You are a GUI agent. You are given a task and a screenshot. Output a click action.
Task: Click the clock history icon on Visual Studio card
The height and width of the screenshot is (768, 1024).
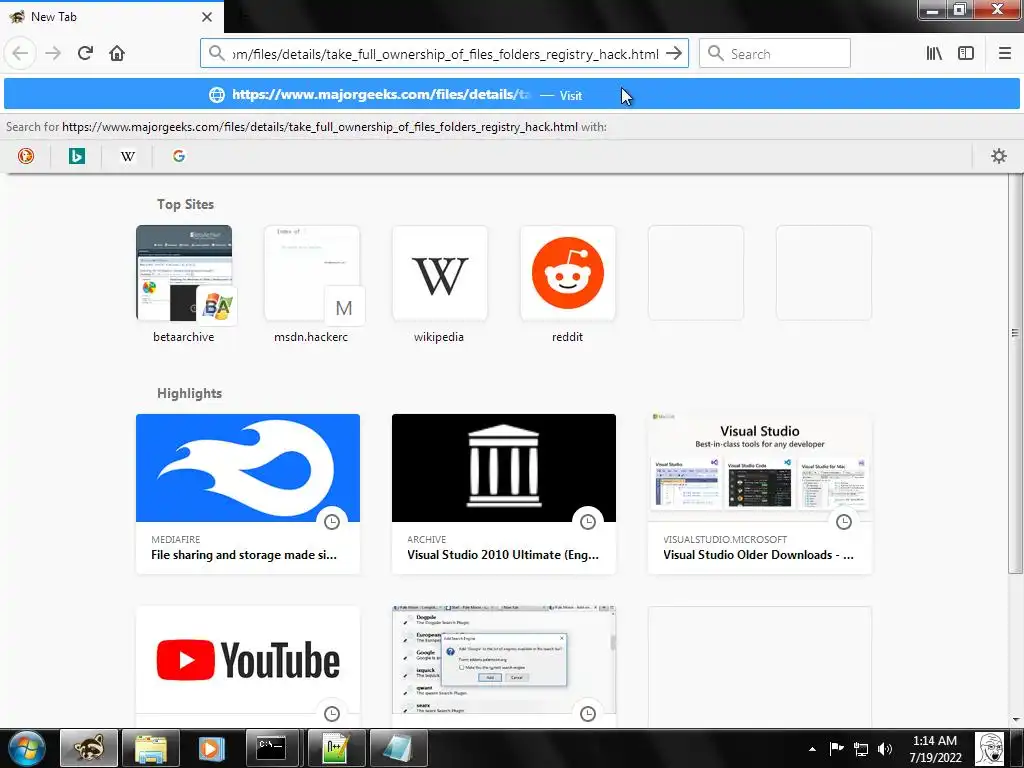click(x=844, y=522)
